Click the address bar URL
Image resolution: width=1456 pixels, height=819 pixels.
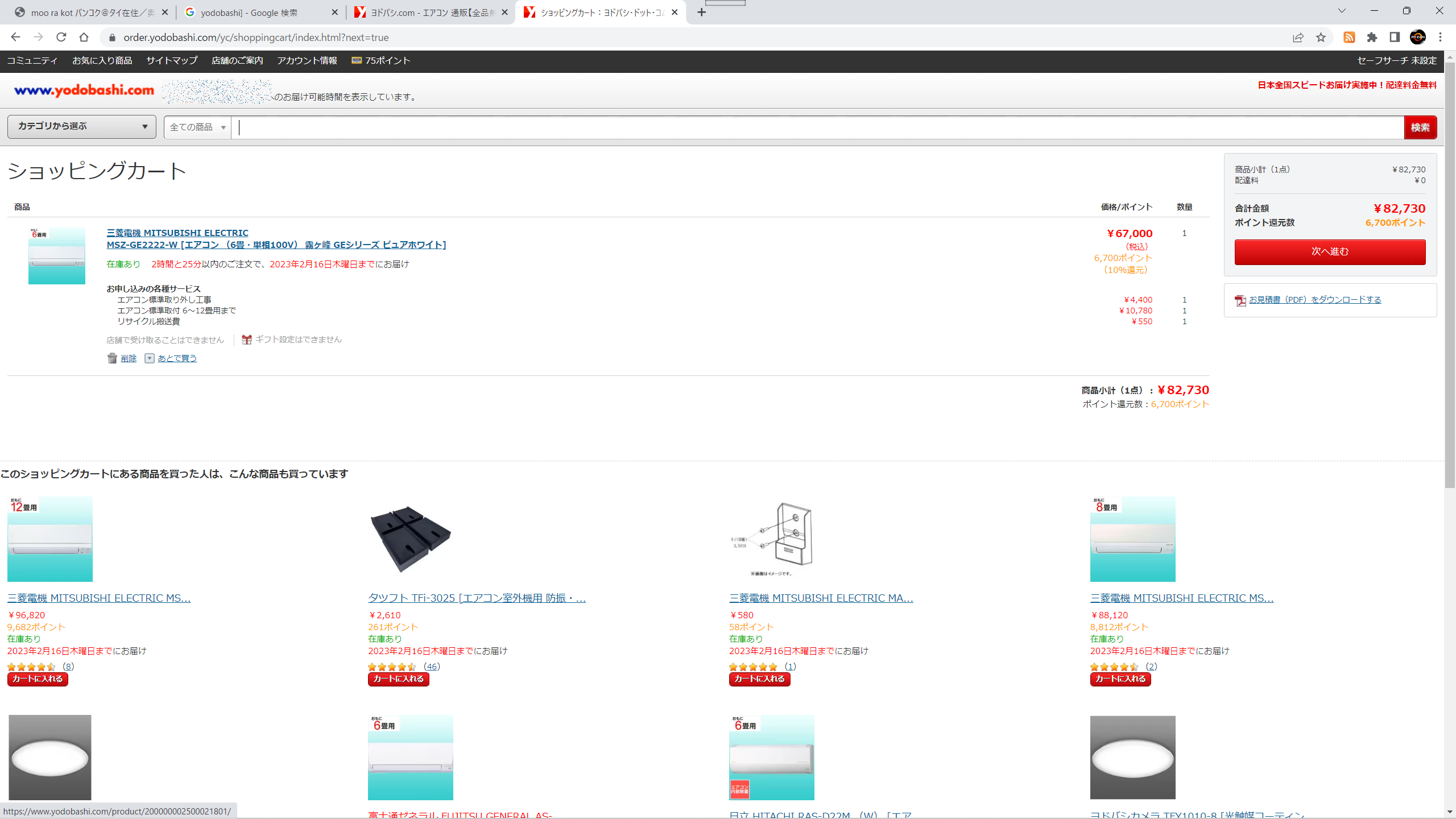[x=257, y=38]
